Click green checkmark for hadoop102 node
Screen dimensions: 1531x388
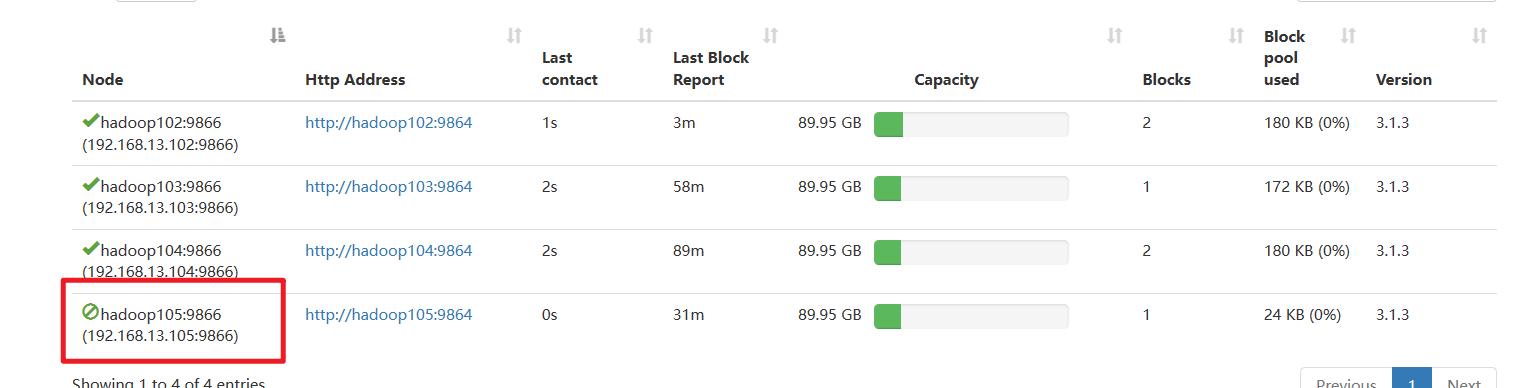(x=90, y=122)
